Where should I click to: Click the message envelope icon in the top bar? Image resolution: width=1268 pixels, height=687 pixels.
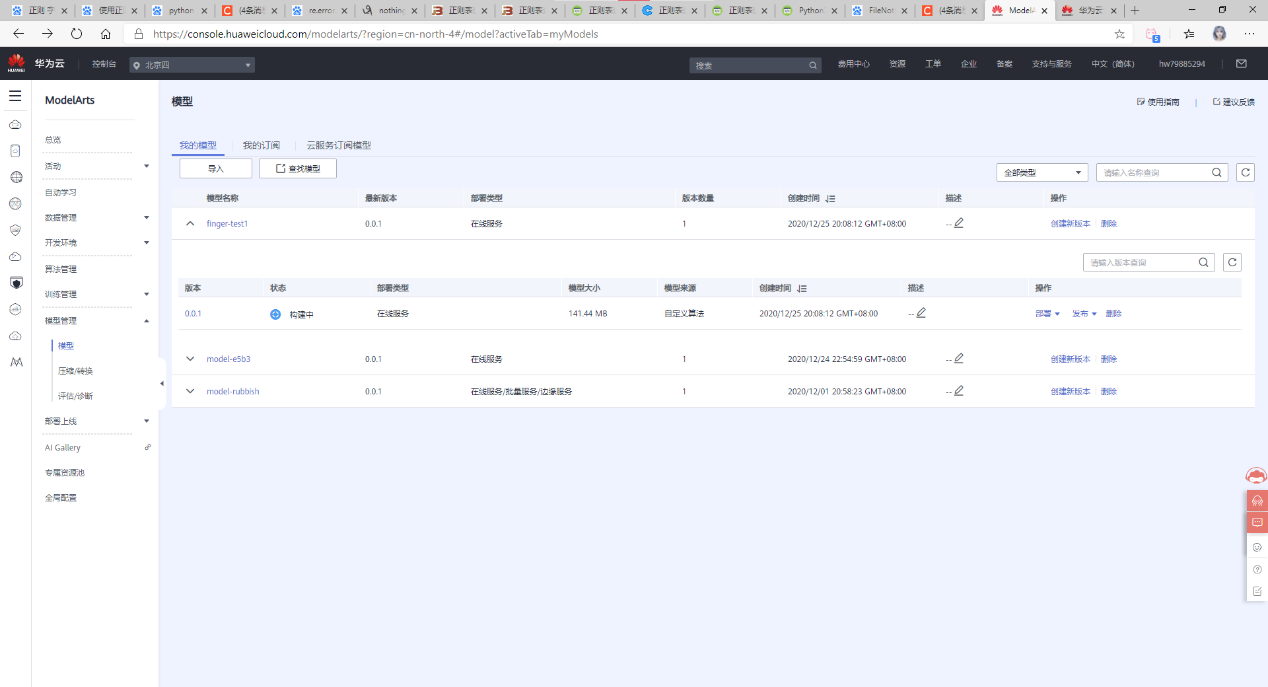[1241, 63]
